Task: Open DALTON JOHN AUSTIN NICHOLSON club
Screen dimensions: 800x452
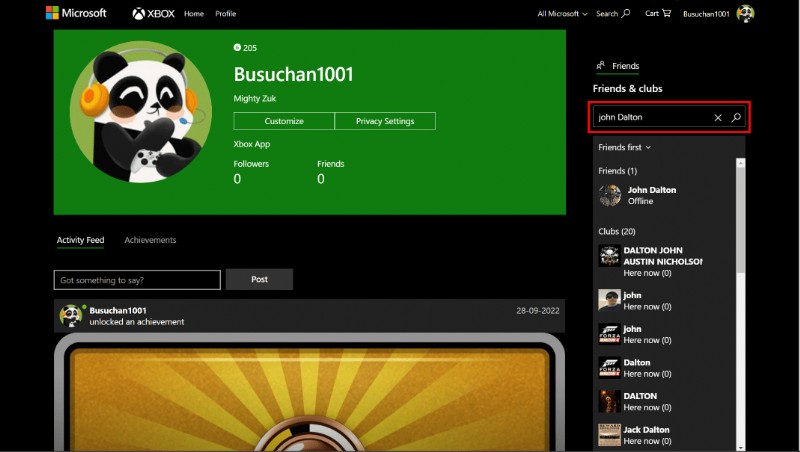Action: tap(663, 261)
